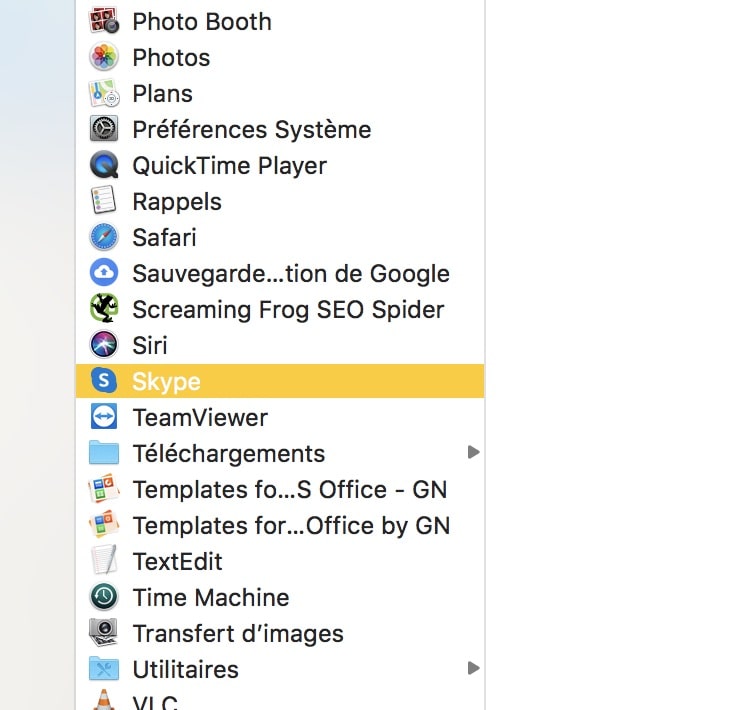The width and height of the screenshot is (730, 710).
Task: Expand the Utilitaires submenu arrow
Action: pyautogui.click(x=473, y=668)
